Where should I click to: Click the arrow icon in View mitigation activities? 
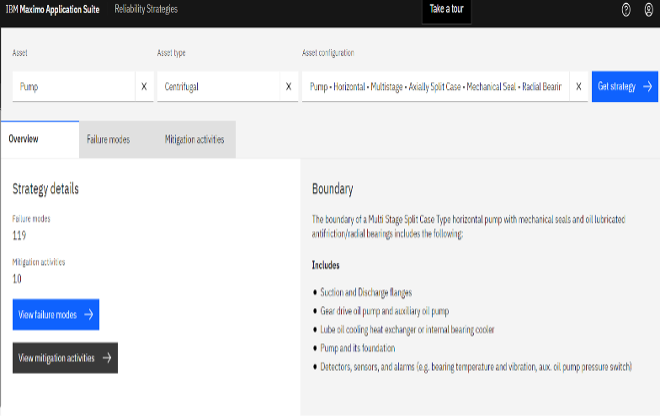tap(107, 358)
